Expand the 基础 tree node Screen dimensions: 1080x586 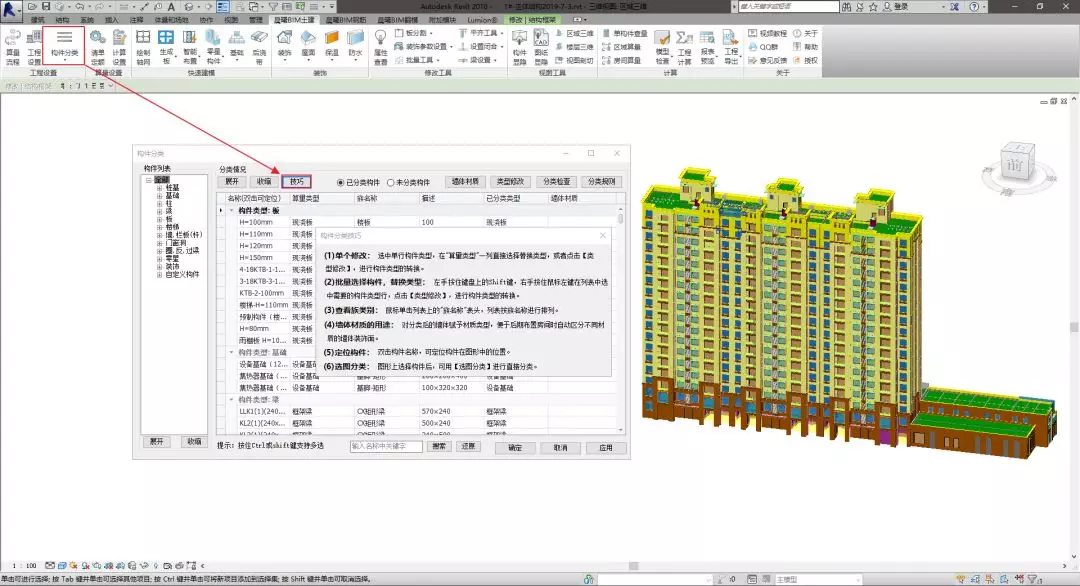tap(160, 195)
